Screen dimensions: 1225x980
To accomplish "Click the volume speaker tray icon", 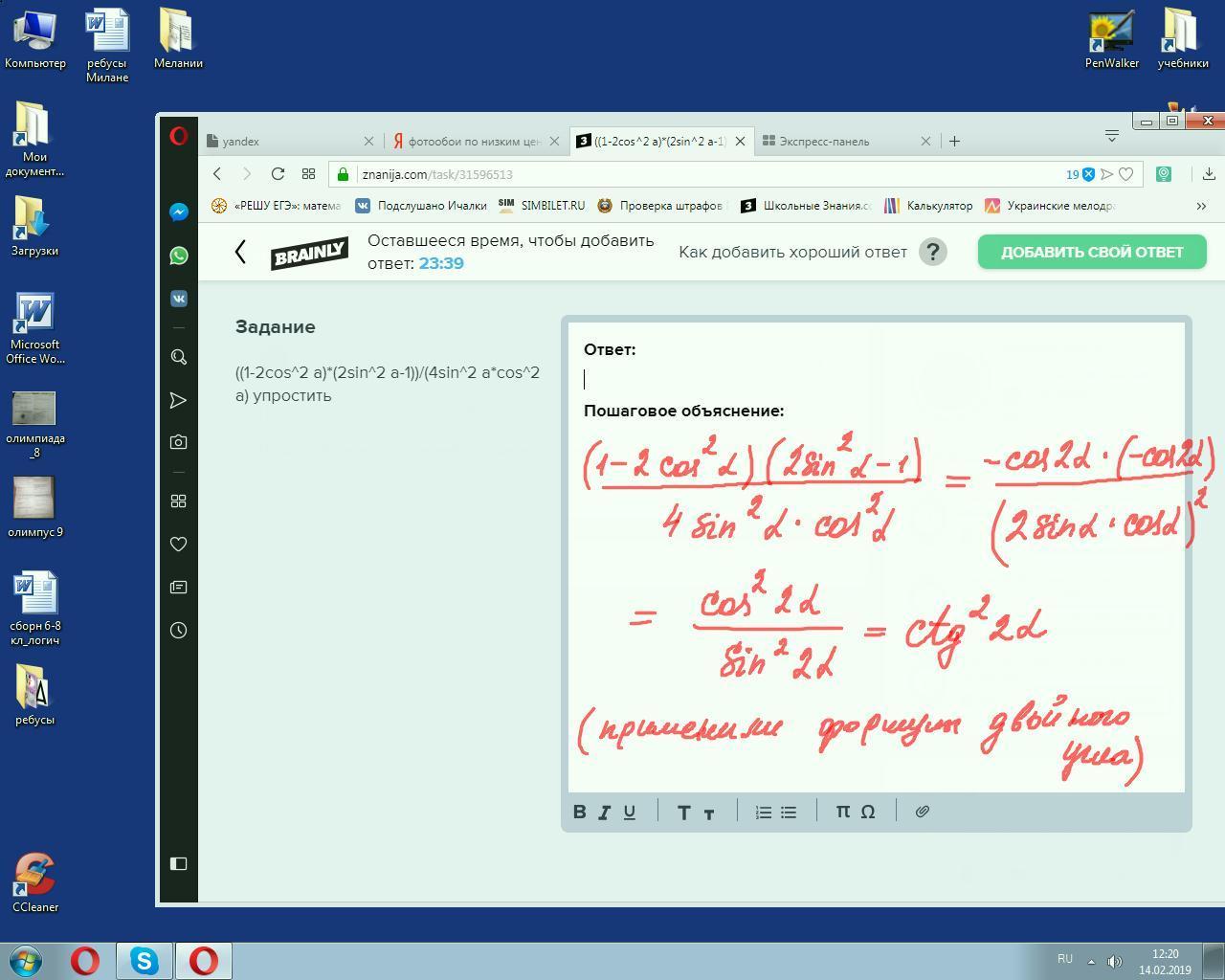I will pyautogui.click(x=1114, y=961).
